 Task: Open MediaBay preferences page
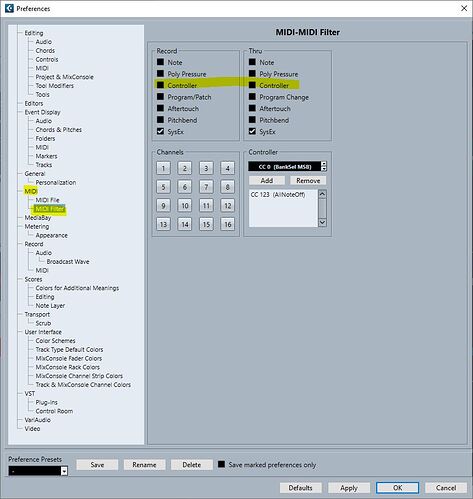click(x=38, y=218)
